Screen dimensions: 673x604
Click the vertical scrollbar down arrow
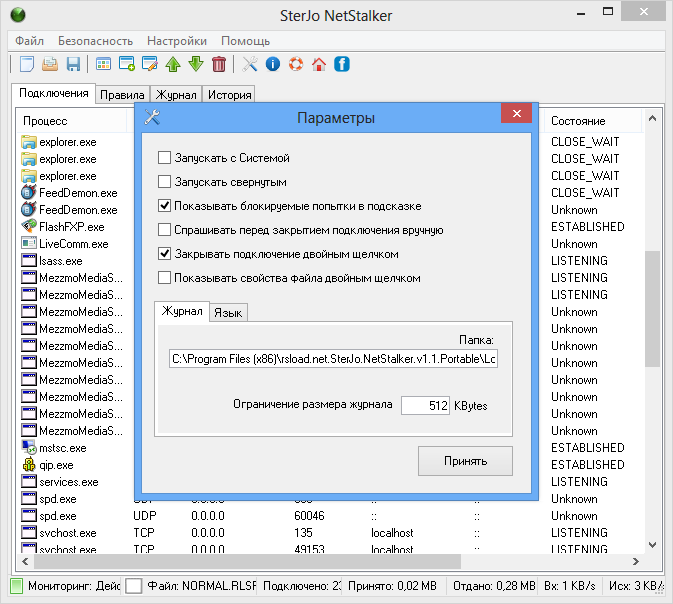pos(652,545)
